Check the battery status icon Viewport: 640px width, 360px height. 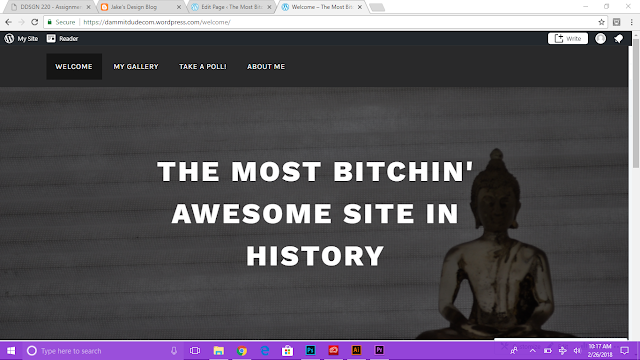point(548,351)
